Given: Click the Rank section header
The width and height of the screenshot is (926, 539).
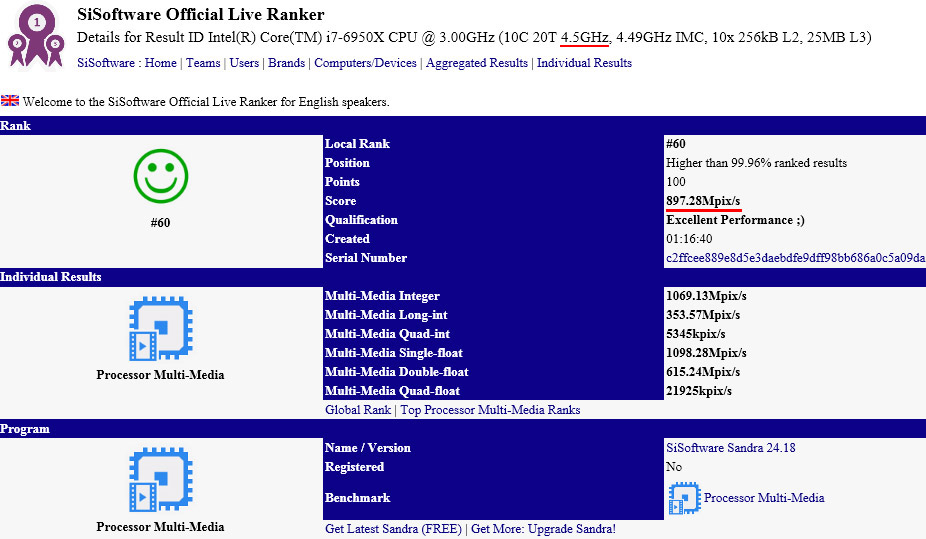Looking at the screenshot, I should pos(463,125).
